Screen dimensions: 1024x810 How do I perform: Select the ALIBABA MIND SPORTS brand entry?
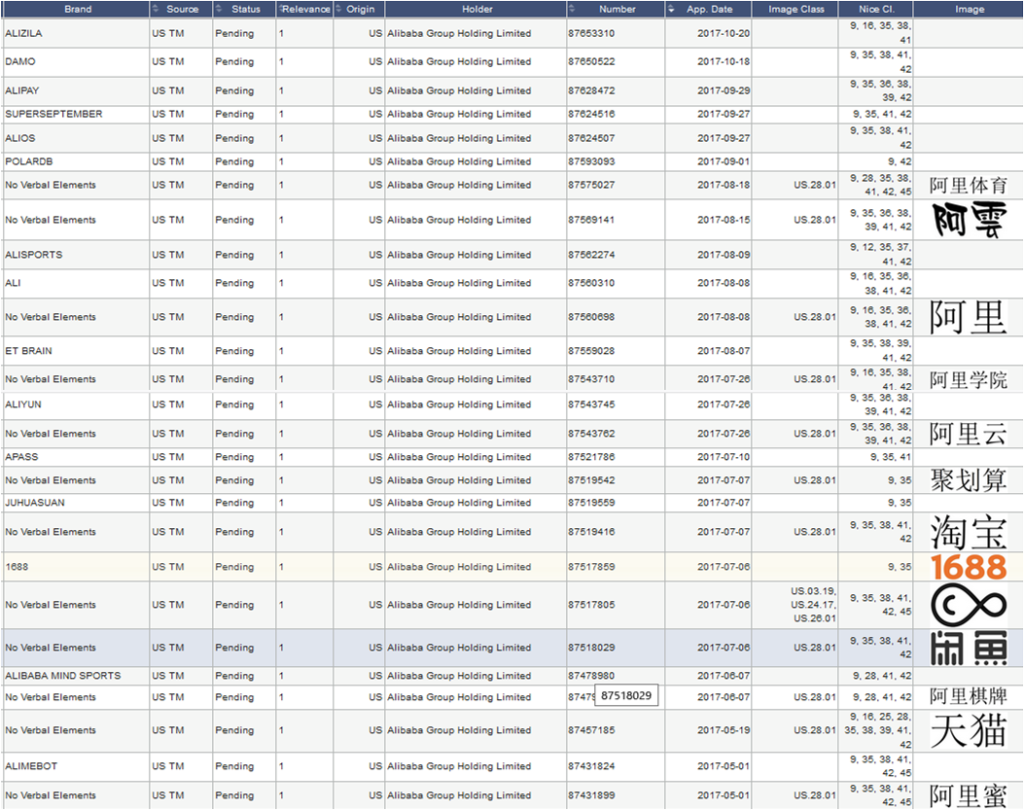(62, 676)
